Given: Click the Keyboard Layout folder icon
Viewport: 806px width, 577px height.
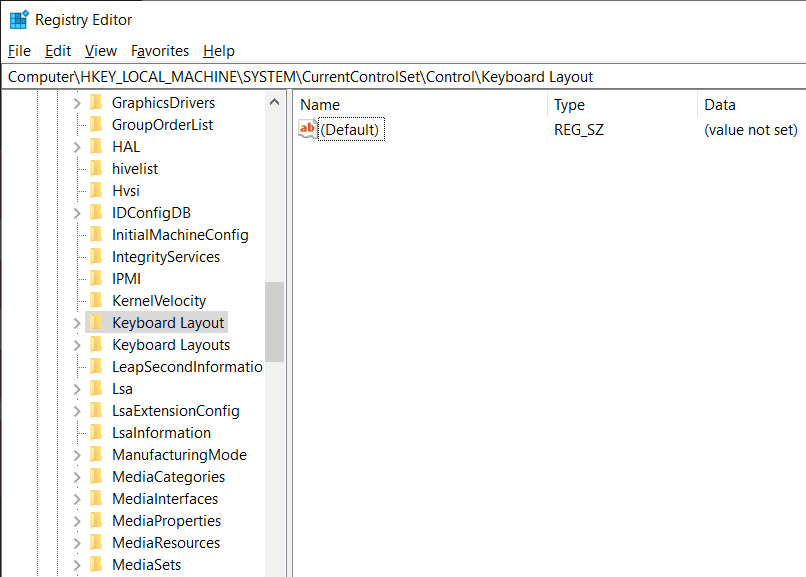Looking at the screenshot, I should [96, 323].
